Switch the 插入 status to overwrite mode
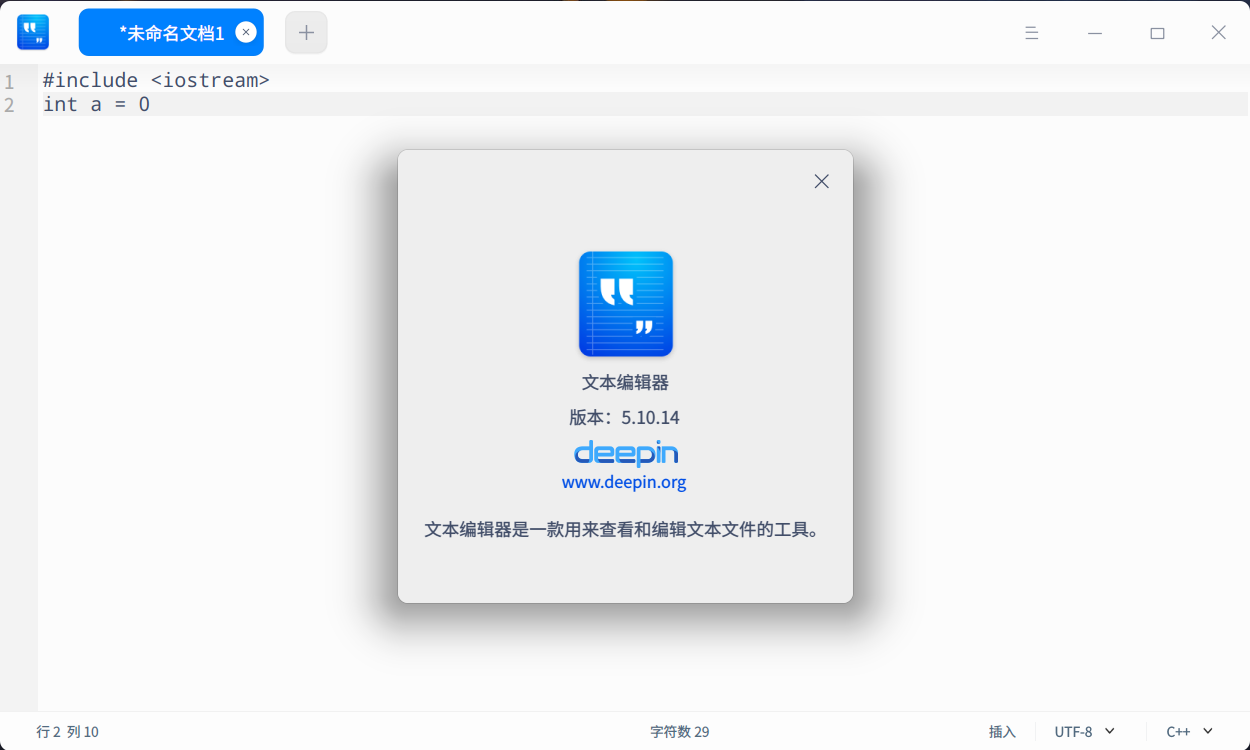The image size is (1250, 750). click(x=1002, y=731)
